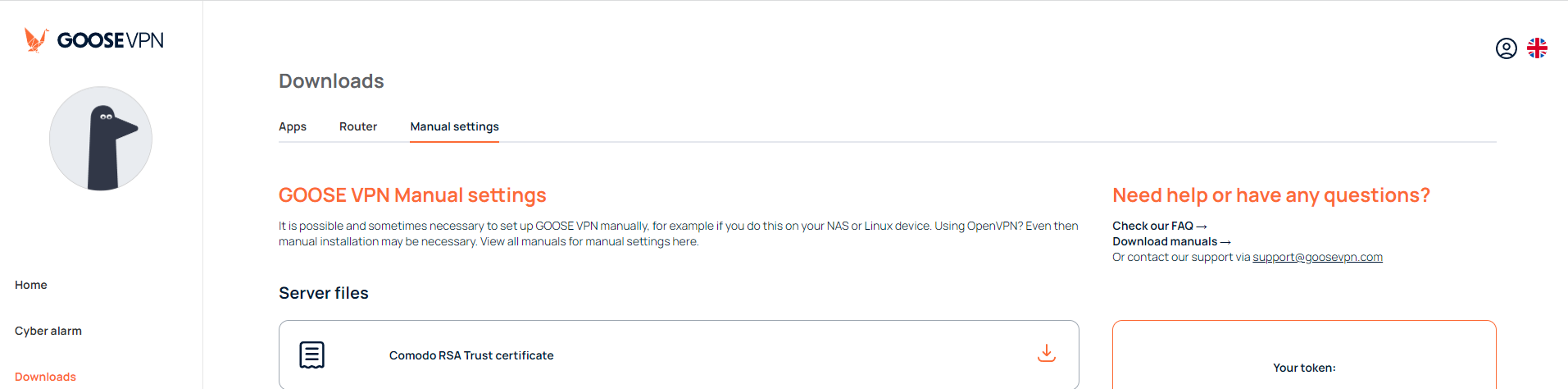The height and width of the screenshot is (389, 1568).
Task: Switch to the Apps tab
Action: [293, 126]
